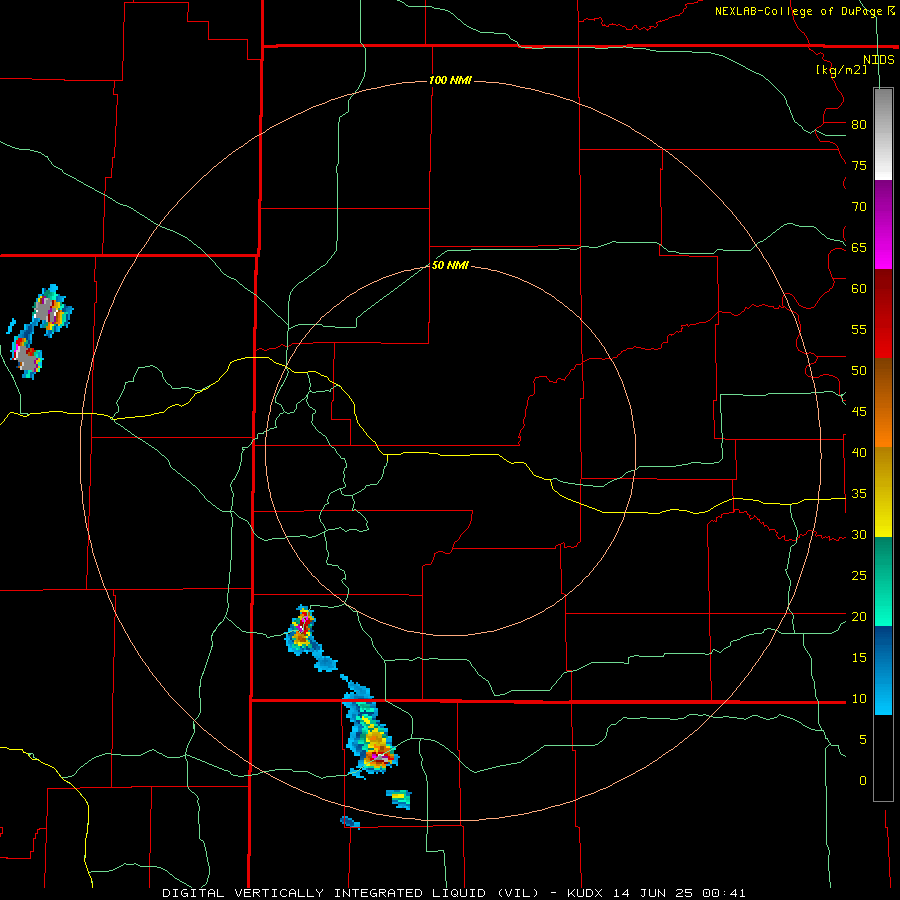This screenshot has height=900, width=900.
Task: Click the small cell with yellow center near 100 NMI ring
Action: click(x=399, y=798)
